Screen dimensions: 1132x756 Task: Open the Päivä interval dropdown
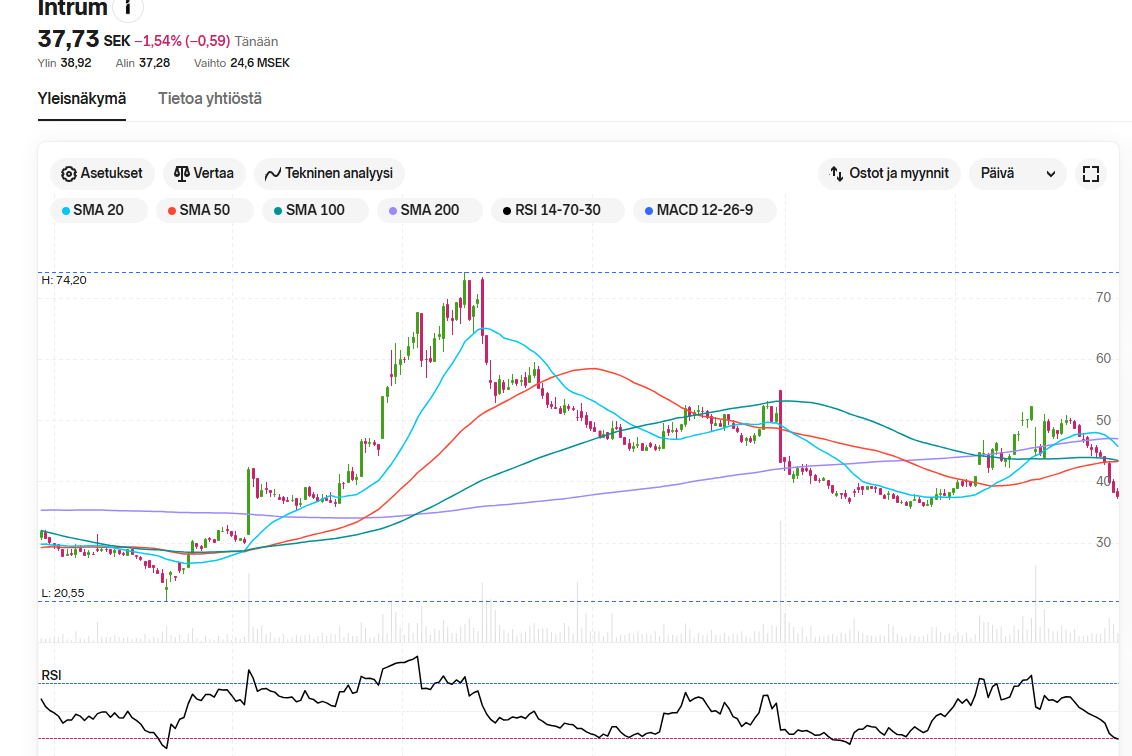pyautogui.click(x=1016, y=174)
